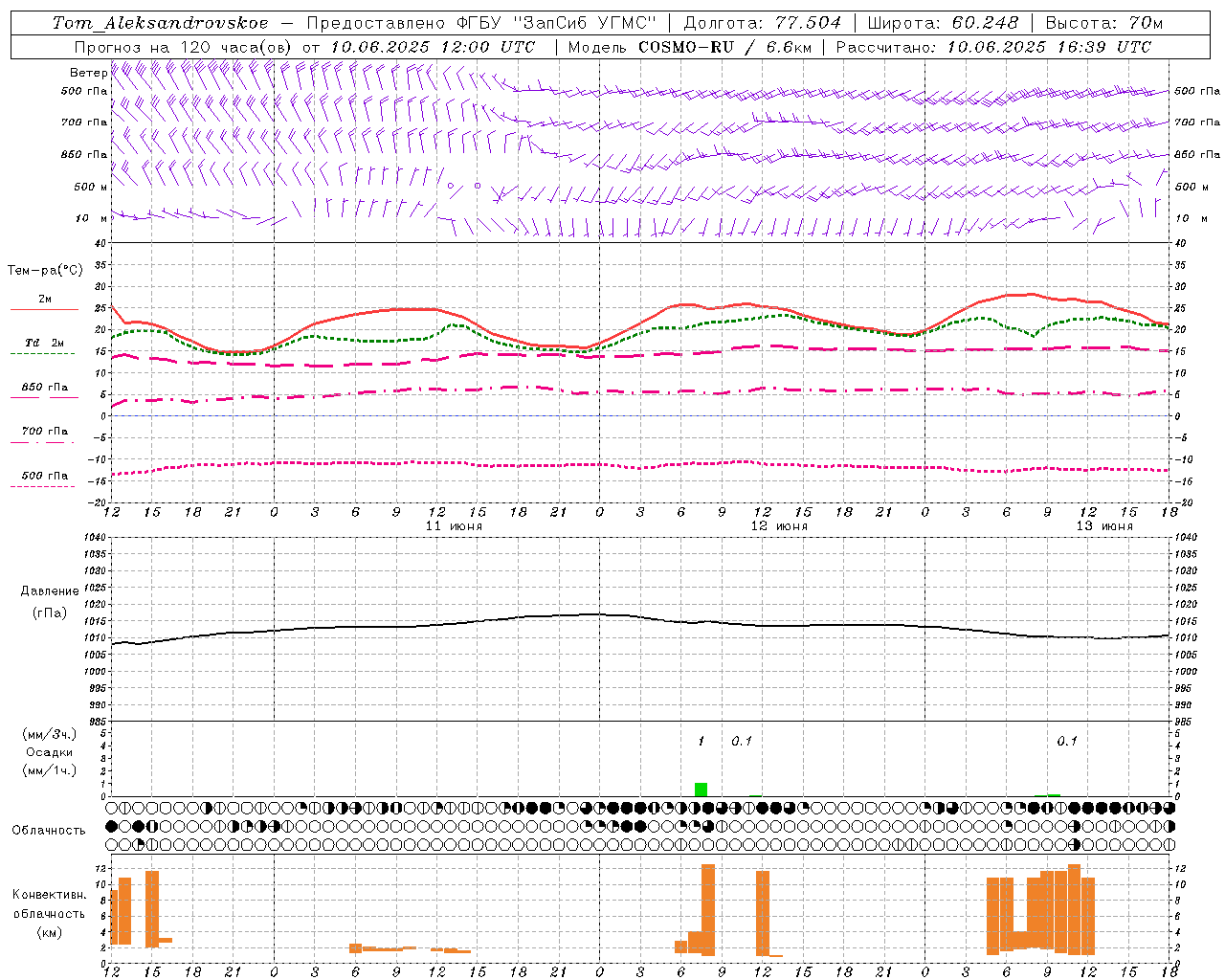Click the '(мм/3ч.)' precipitation unit label
The image size is (1225, 980).
(x=50, y=734)
